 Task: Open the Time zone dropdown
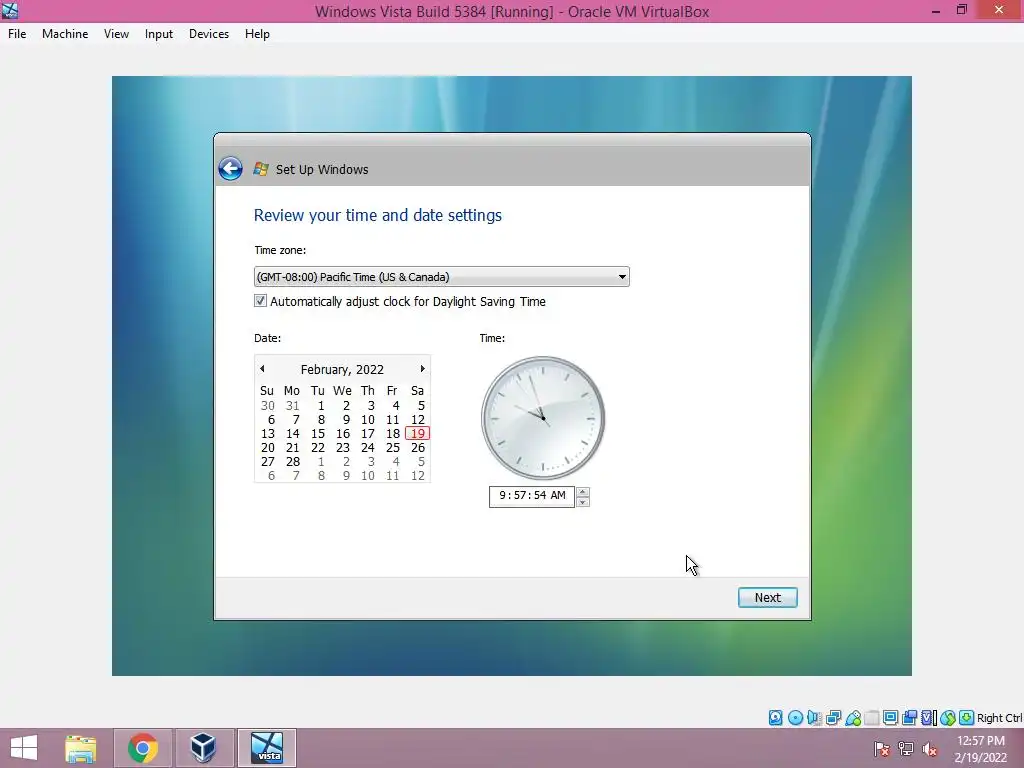[x=441, y=277]
